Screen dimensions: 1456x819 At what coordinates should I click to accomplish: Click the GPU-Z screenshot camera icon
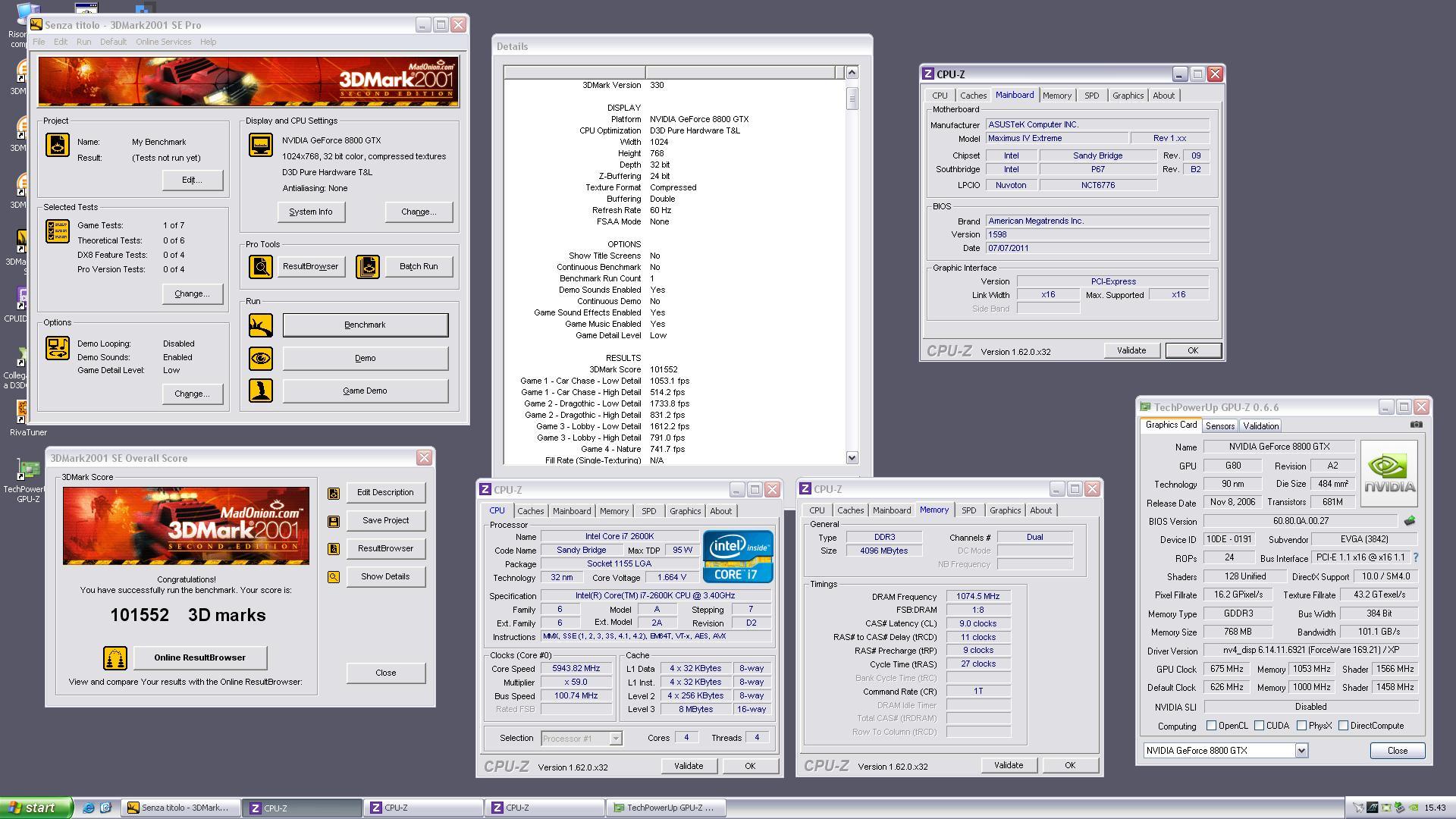pyautogui.click(x=1416, y=425)
